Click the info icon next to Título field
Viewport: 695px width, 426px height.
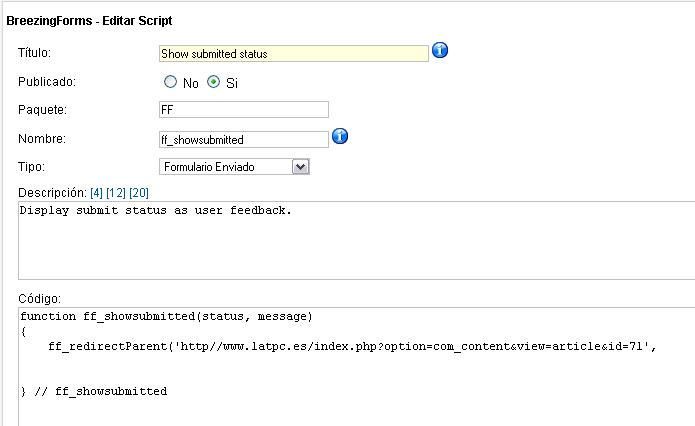[x=440, y=50]
